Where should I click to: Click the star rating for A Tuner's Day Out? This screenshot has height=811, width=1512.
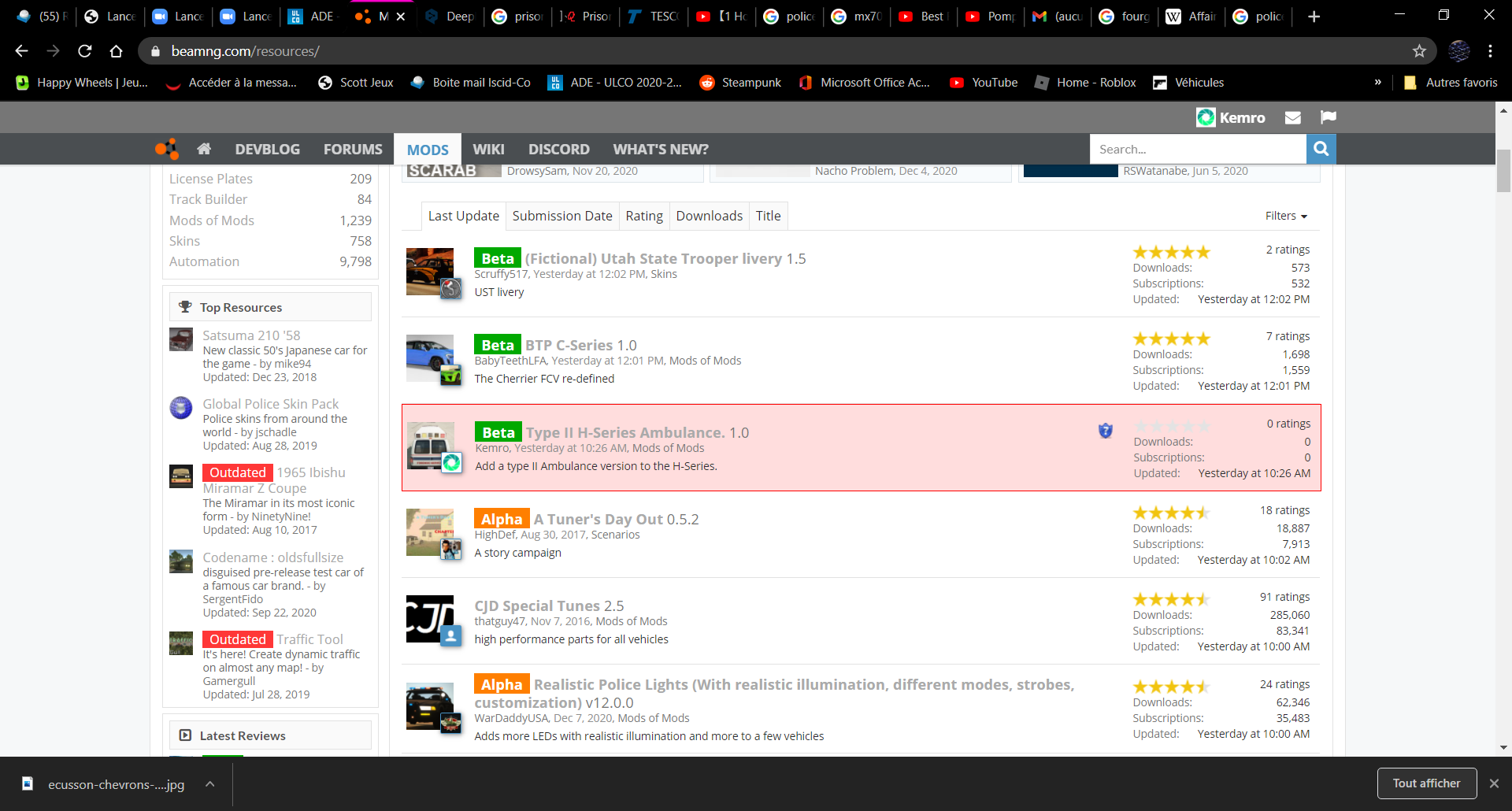click(x=1171, y=513)
